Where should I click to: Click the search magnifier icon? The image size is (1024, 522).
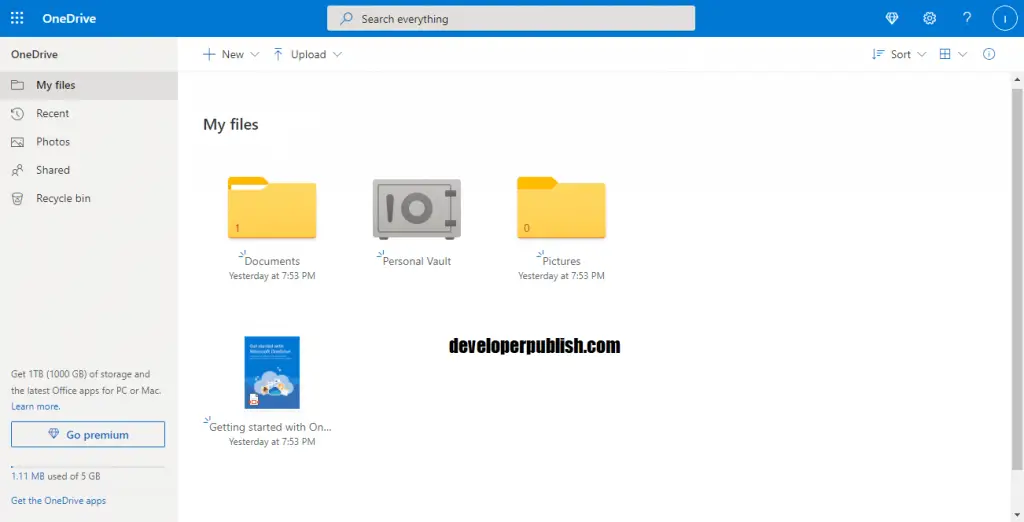point(346,18)
